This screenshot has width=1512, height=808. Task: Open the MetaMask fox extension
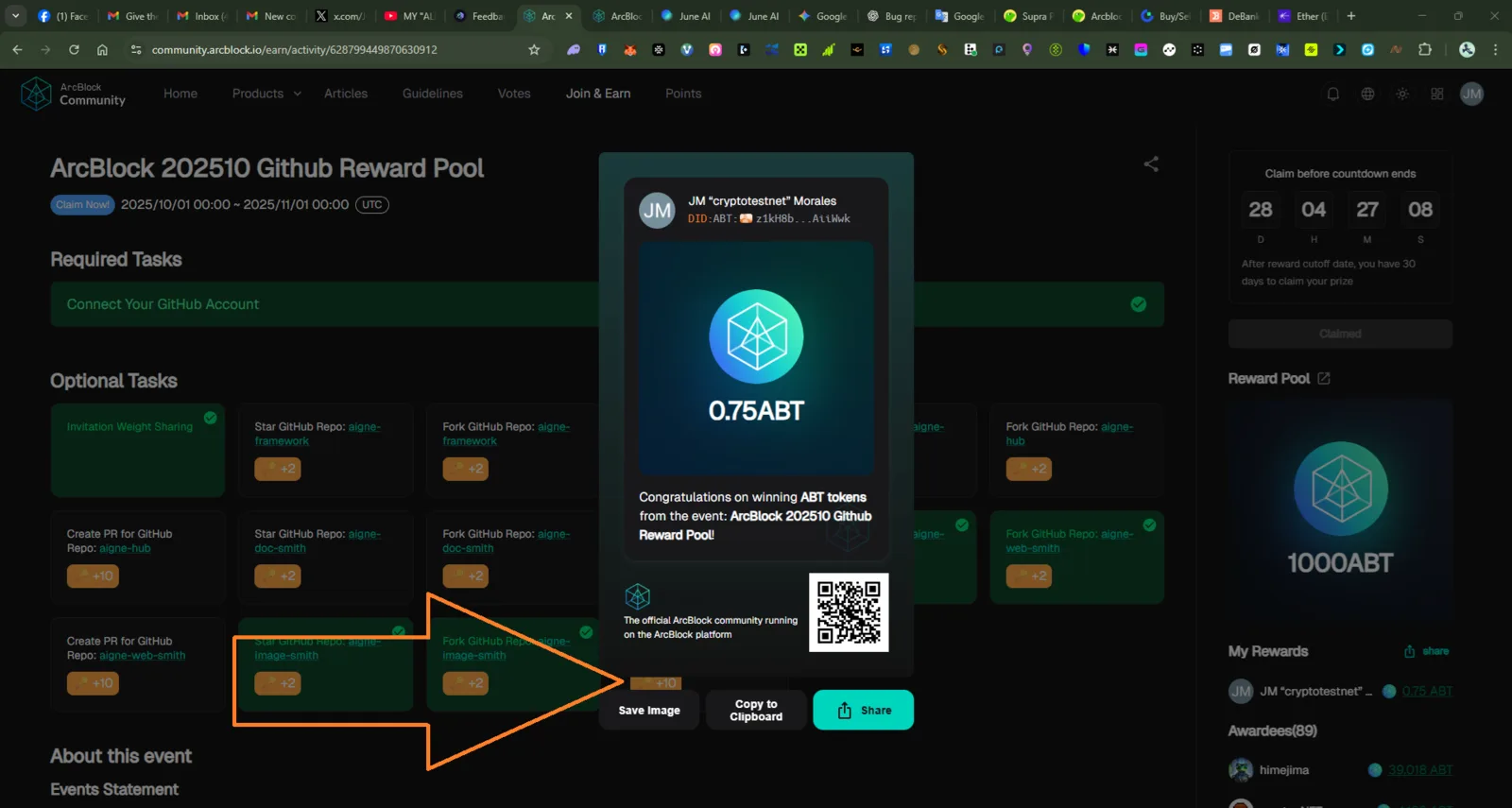(x=630, y=50)
